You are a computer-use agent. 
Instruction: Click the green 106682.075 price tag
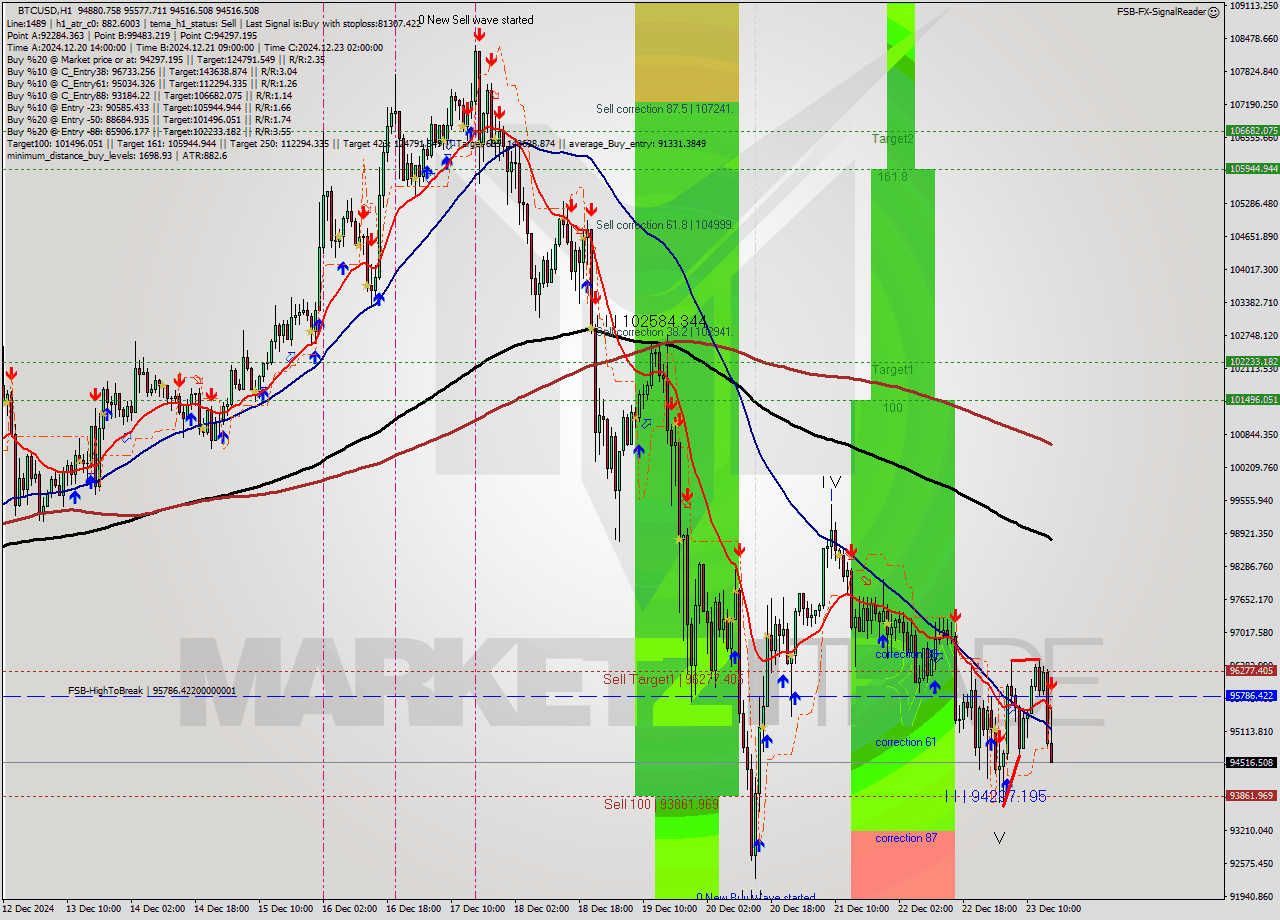pyautogui.click(x=1252, y=131)
